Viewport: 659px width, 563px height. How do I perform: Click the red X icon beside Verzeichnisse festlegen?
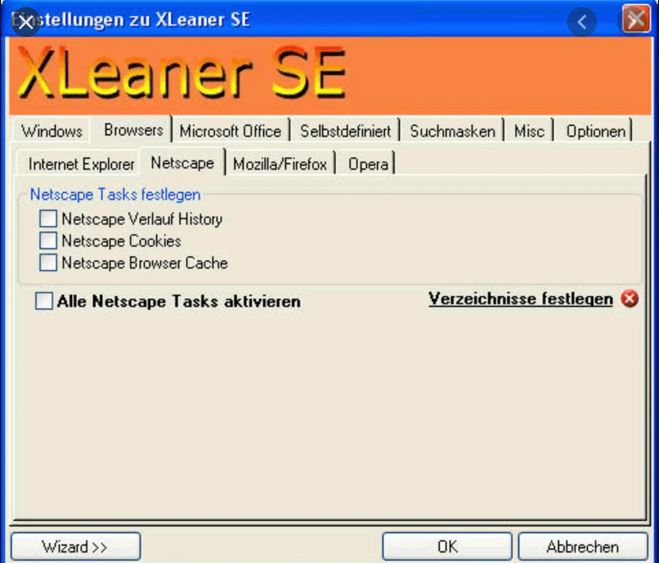pyautogui.click(x=629, y=299)
